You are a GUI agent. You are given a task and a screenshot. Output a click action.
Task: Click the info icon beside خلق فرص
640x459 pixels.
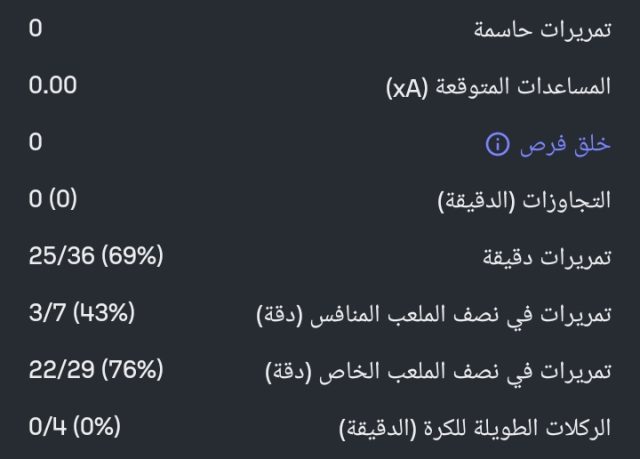497,145
